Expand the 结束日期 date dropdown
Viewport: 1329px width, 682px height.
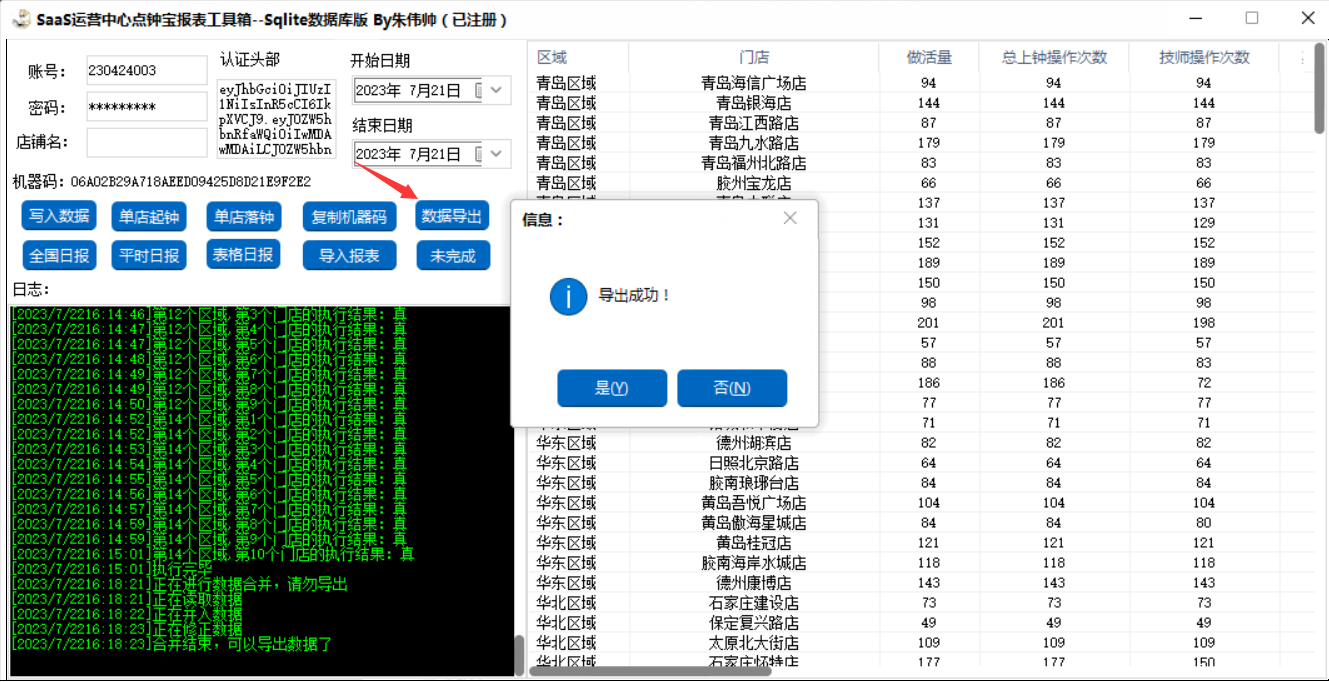497,154
